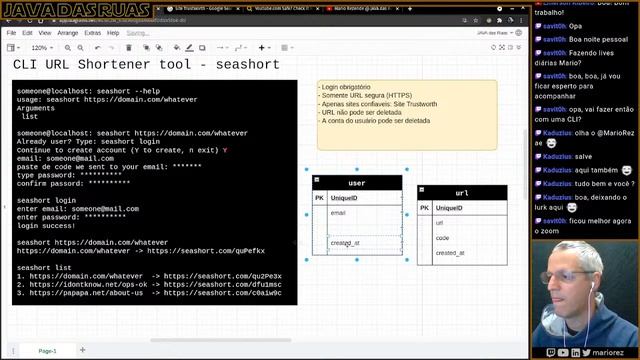Toggle the shadow rectangle icon
This screenshot has width=640, height=360.
pyautogui.click(x=202, y=48)
